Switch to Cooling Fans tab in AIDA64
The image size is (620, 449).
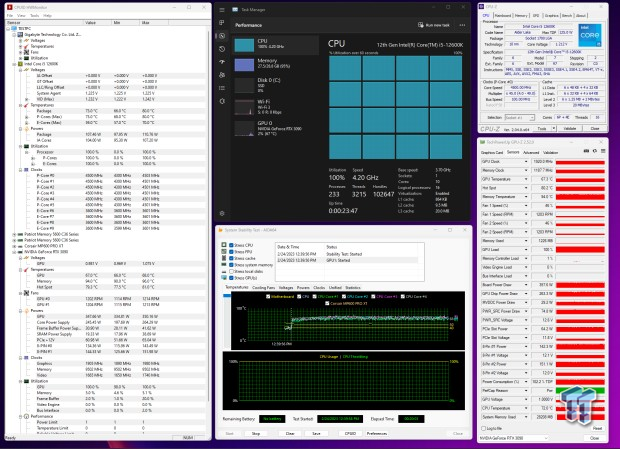[263, 288]
